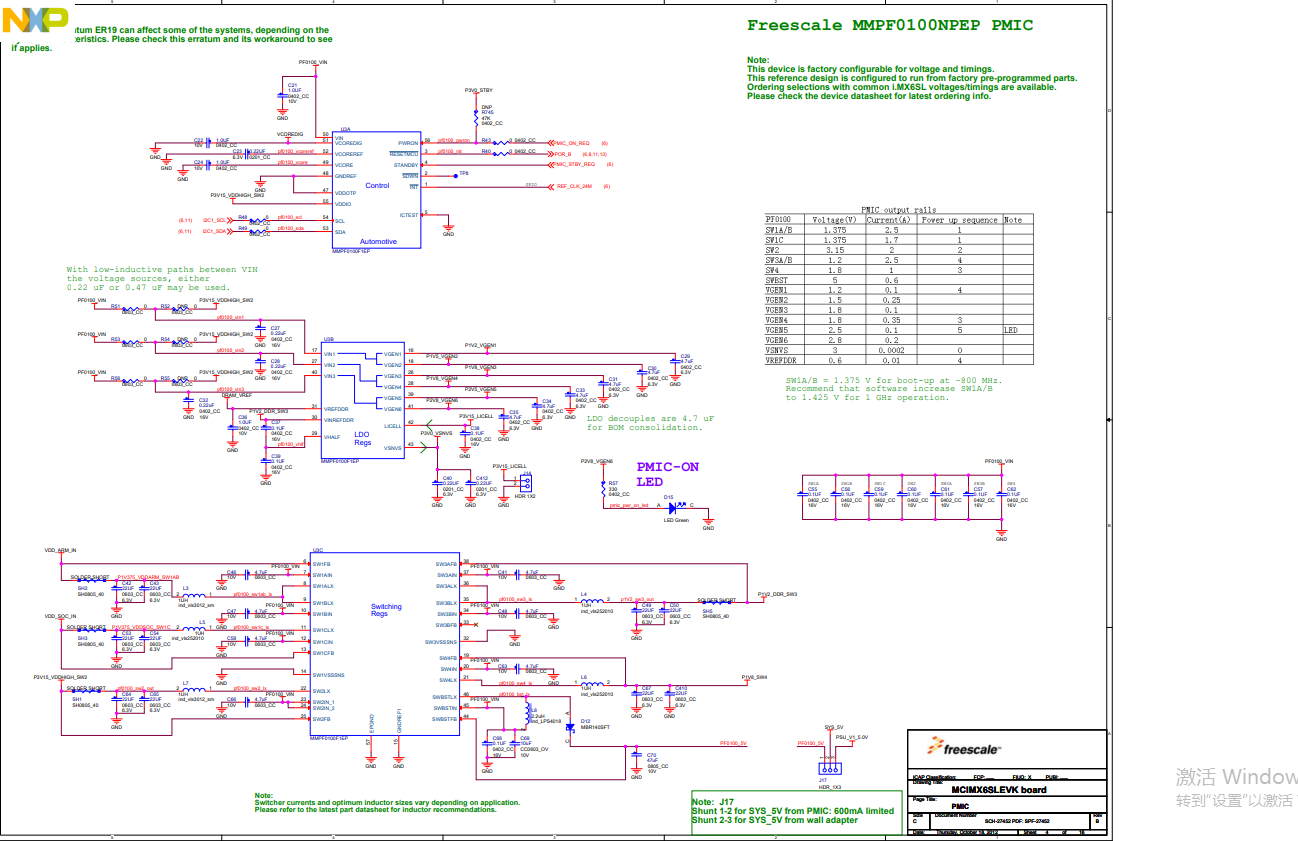Click the 'PSU_V1_5.0V' net label
The height and width of the screenshot is (841, 1298).
852,737
